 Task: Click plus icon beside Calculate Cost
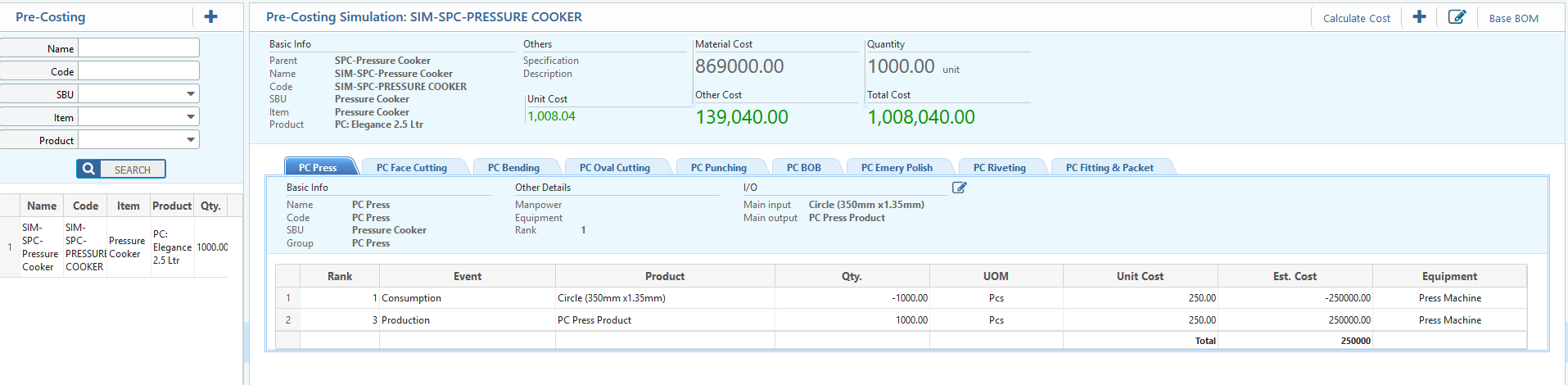point(1420,17)
